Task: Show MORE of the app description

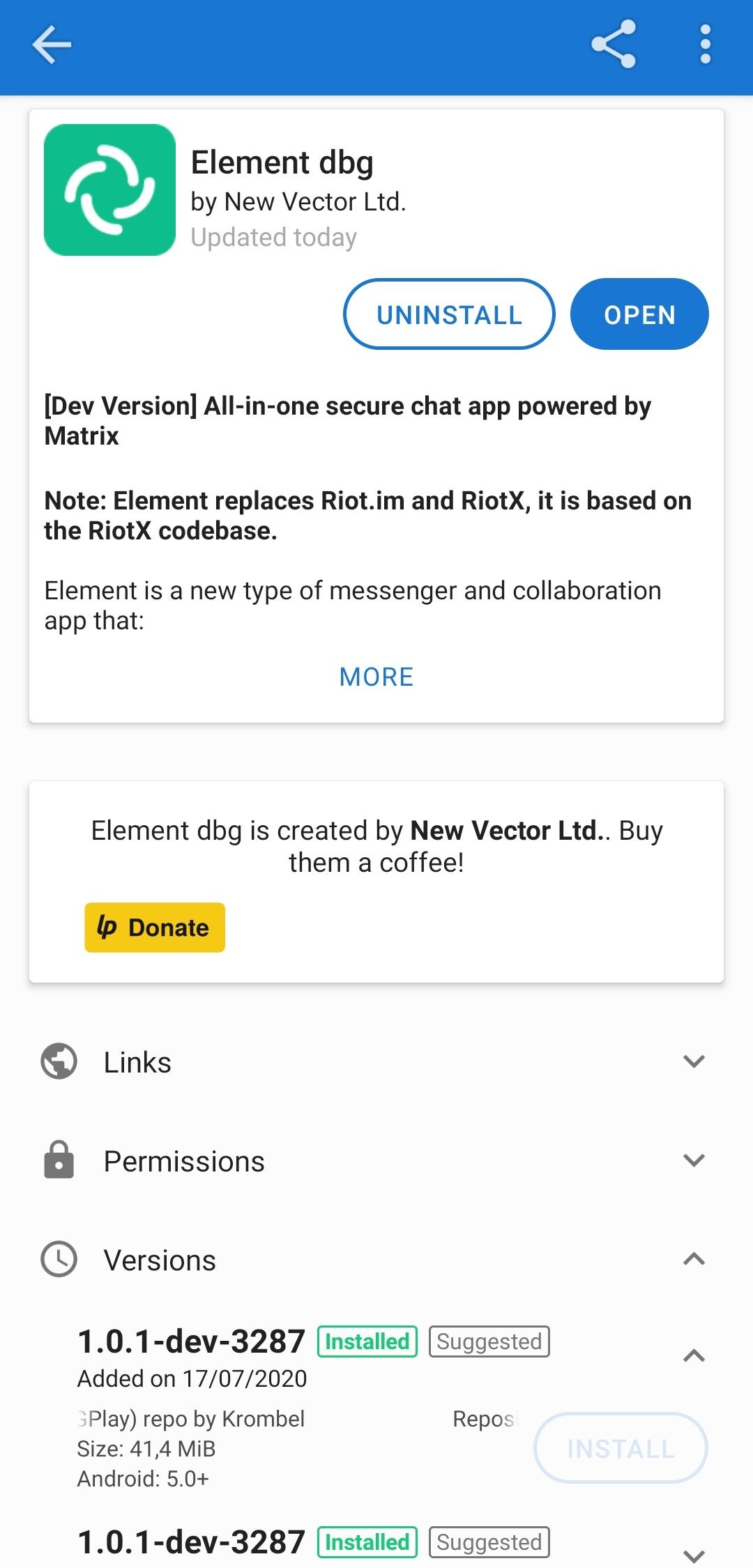Action: 376,677
